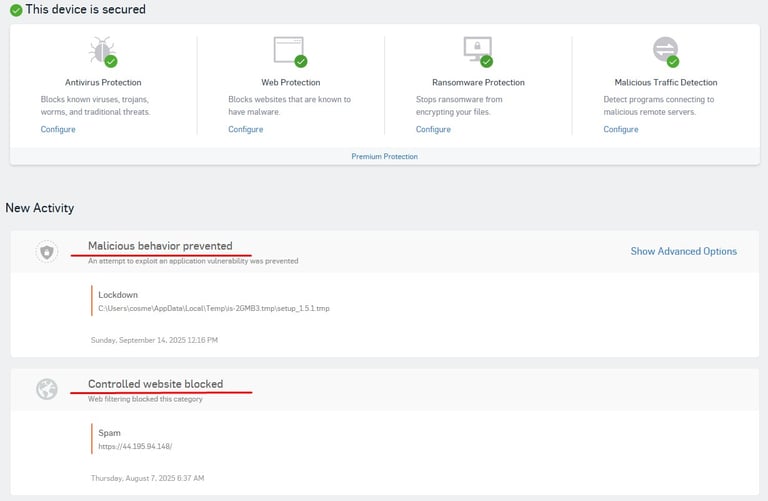Click the blocked URL https://44.195.94.148/

pos(135,446)
